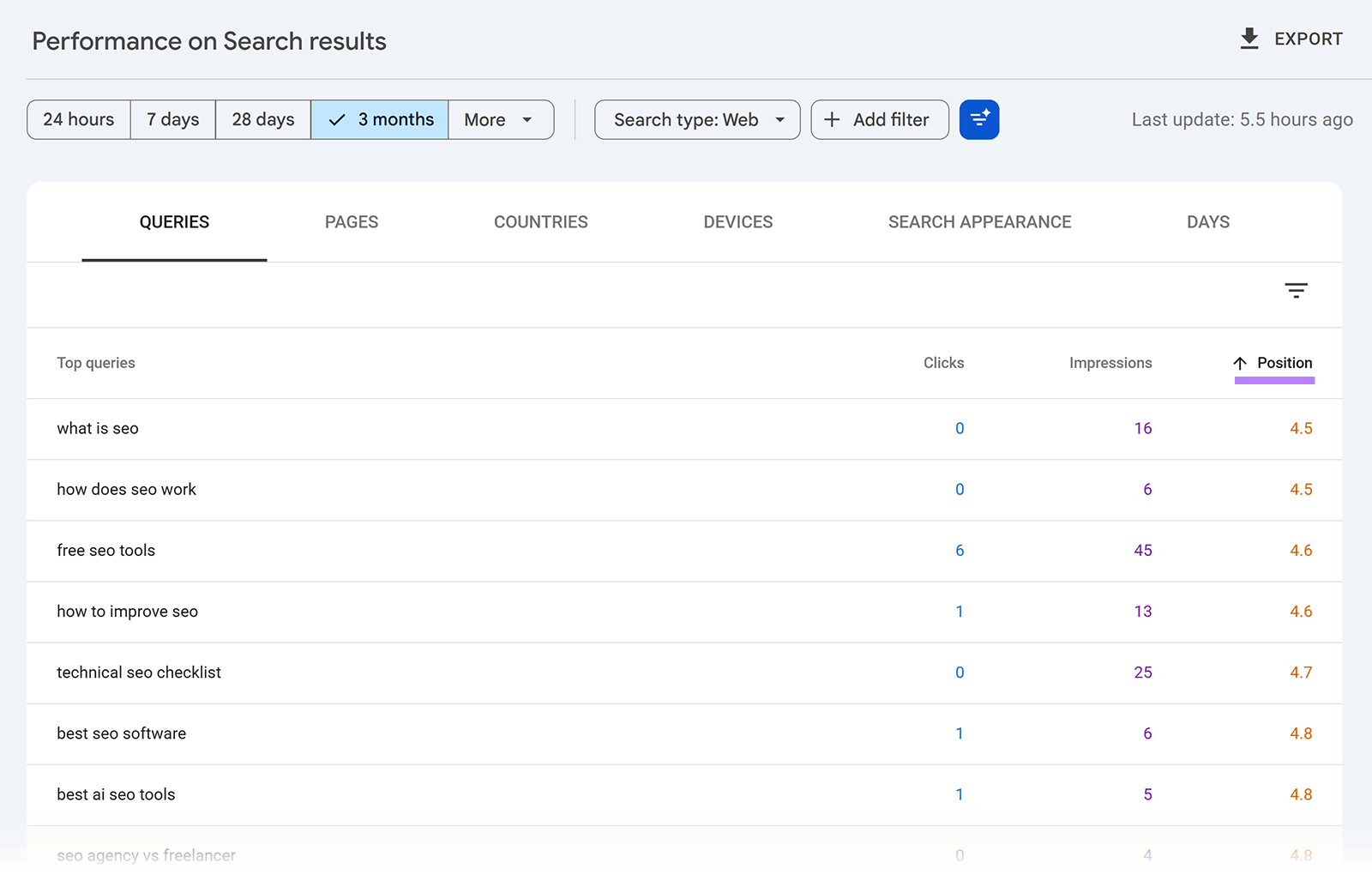
Task: Open the 'best ai seo tools' query
Action: point(117,794)
